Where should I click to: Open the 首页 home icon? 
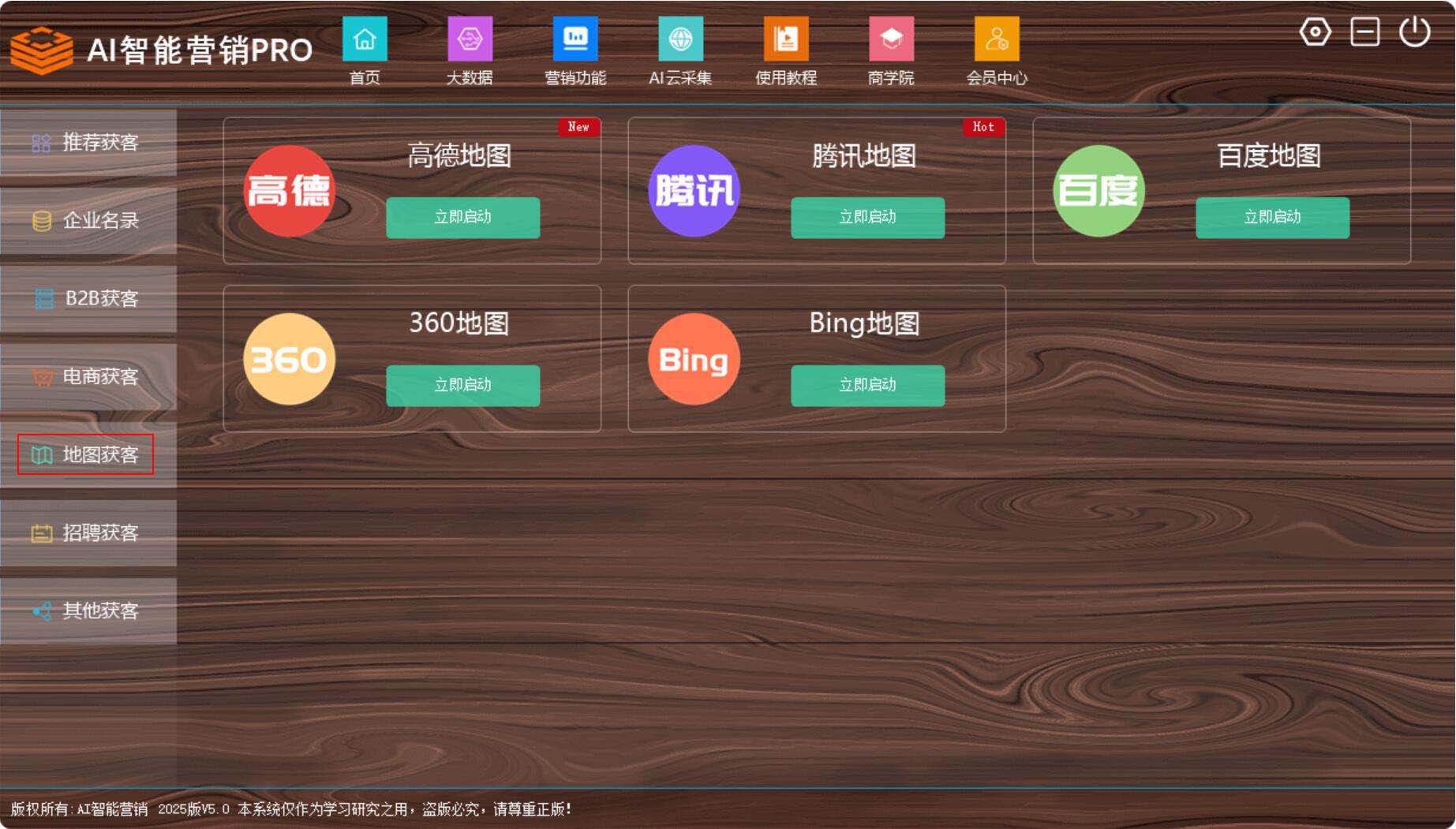coord(365,39)
